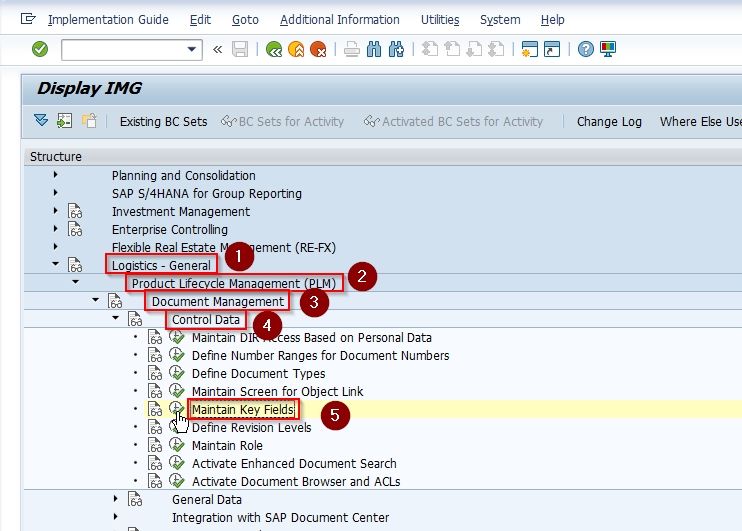
Task: Click the Find Next binoculars icon
Action: tap(396, 49)
